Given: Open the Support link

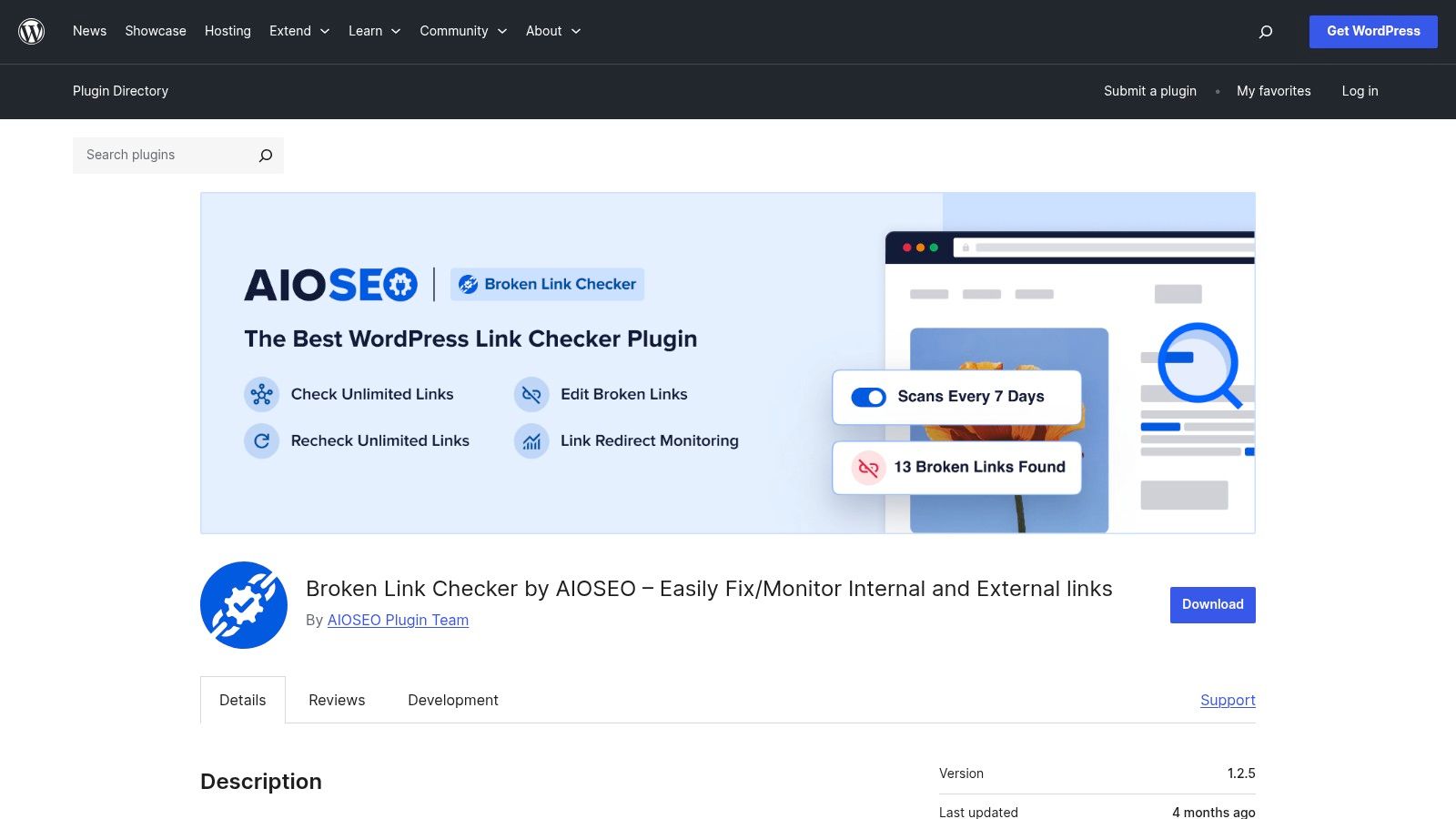Looking at the screenshot, I should [1228, 700].
